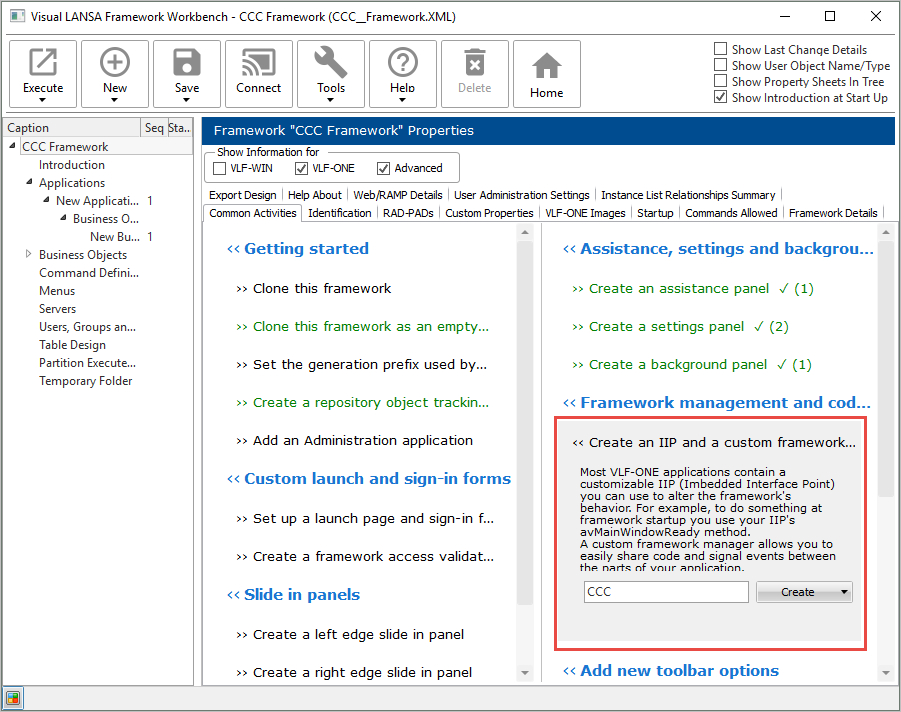Collapse the New Applicati... tree node
901x712 pixels.
47,200
